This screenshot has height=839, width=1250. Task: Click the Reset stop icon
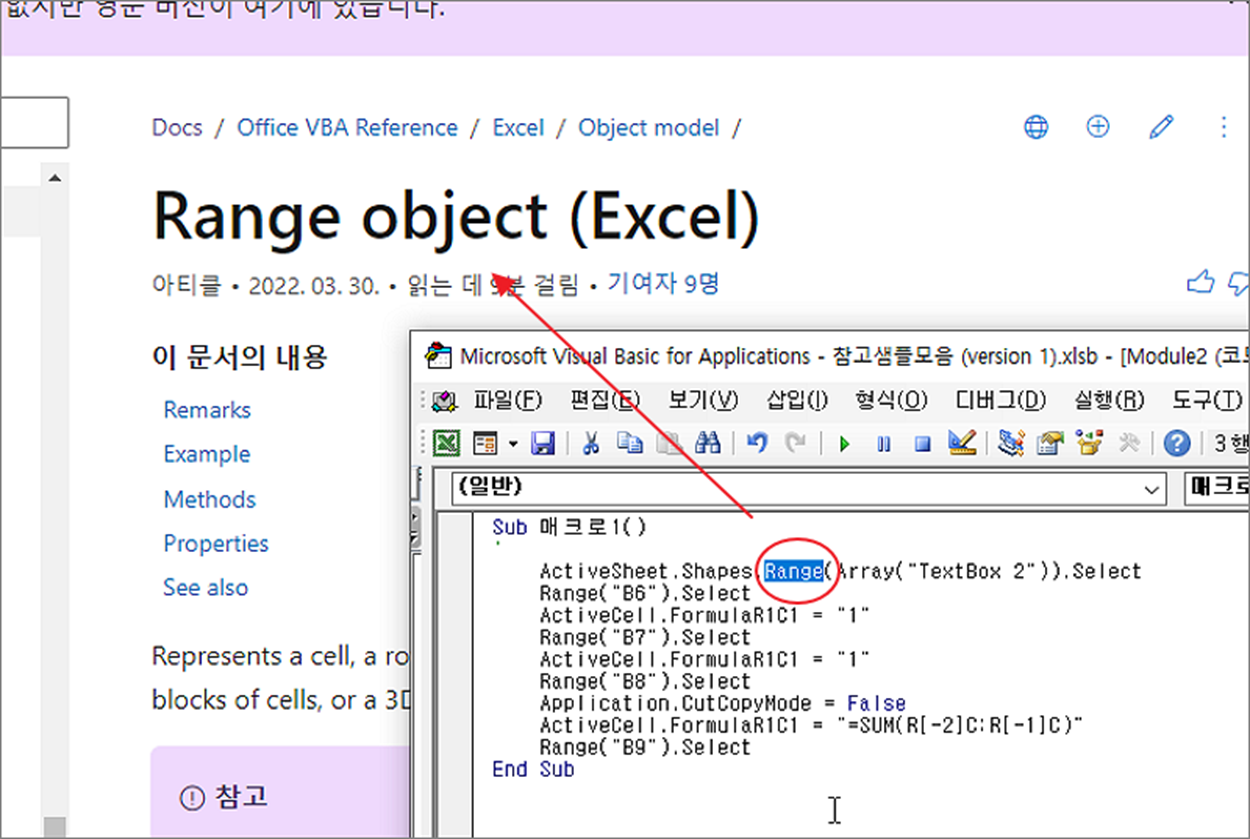(922, 443)
